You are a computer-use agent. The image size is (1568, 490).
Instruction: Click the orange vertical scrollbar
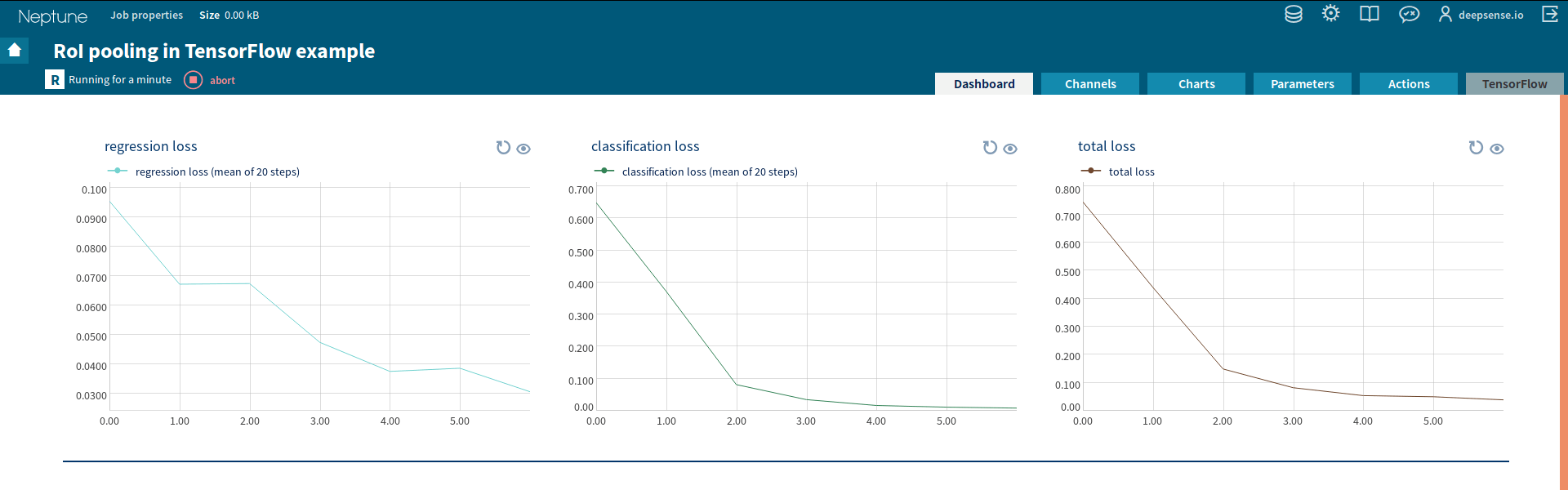[1563, 286]
